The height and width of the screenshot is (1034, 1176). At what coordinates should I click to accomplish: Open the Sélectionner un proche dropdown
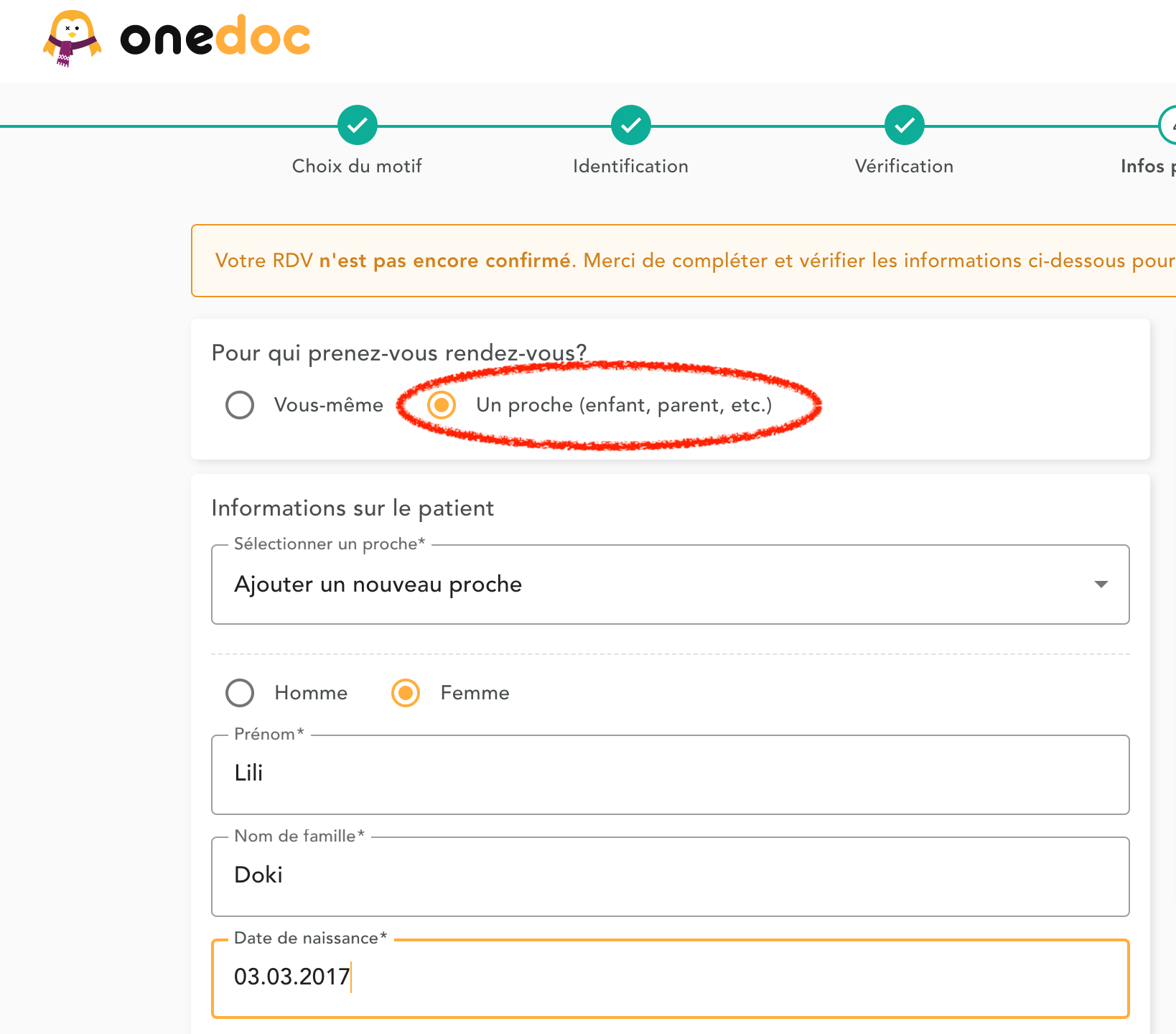pyautogui.click(x=671, y=584)
